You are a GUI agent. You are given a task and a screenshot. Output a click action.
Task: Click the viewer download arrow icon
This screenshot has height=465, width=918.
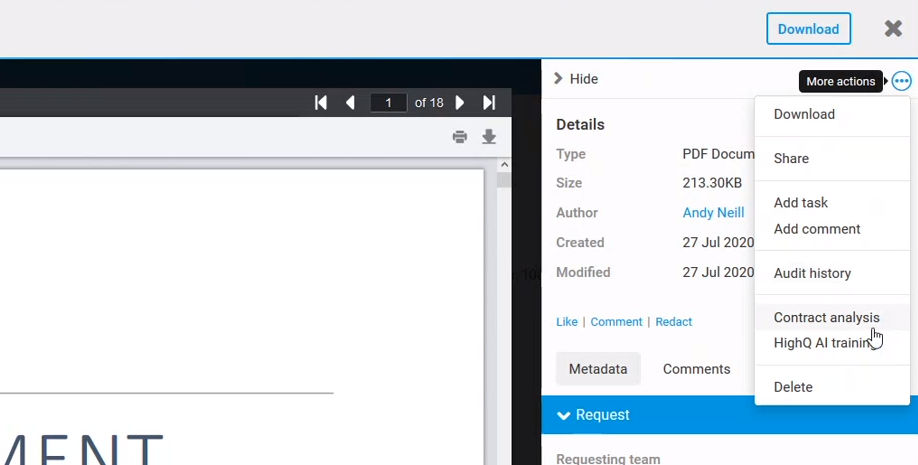pos(489,137)
